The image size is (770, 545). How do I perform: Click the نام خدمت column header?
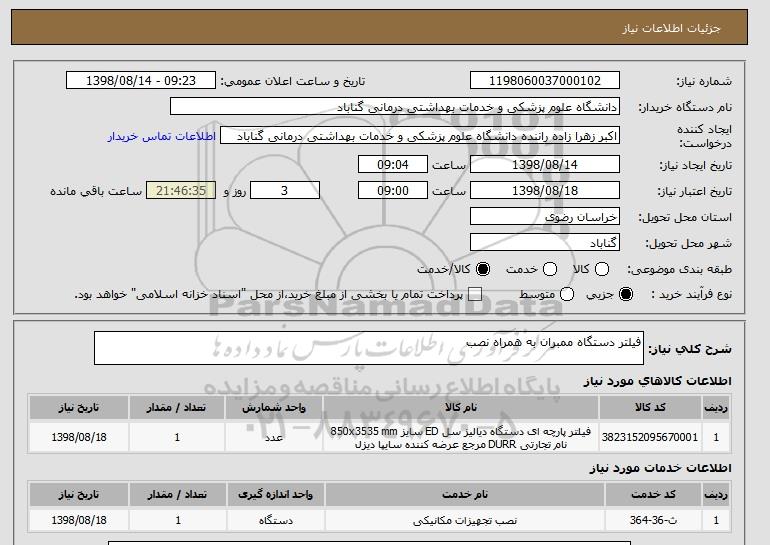click(x=465, y=494)
